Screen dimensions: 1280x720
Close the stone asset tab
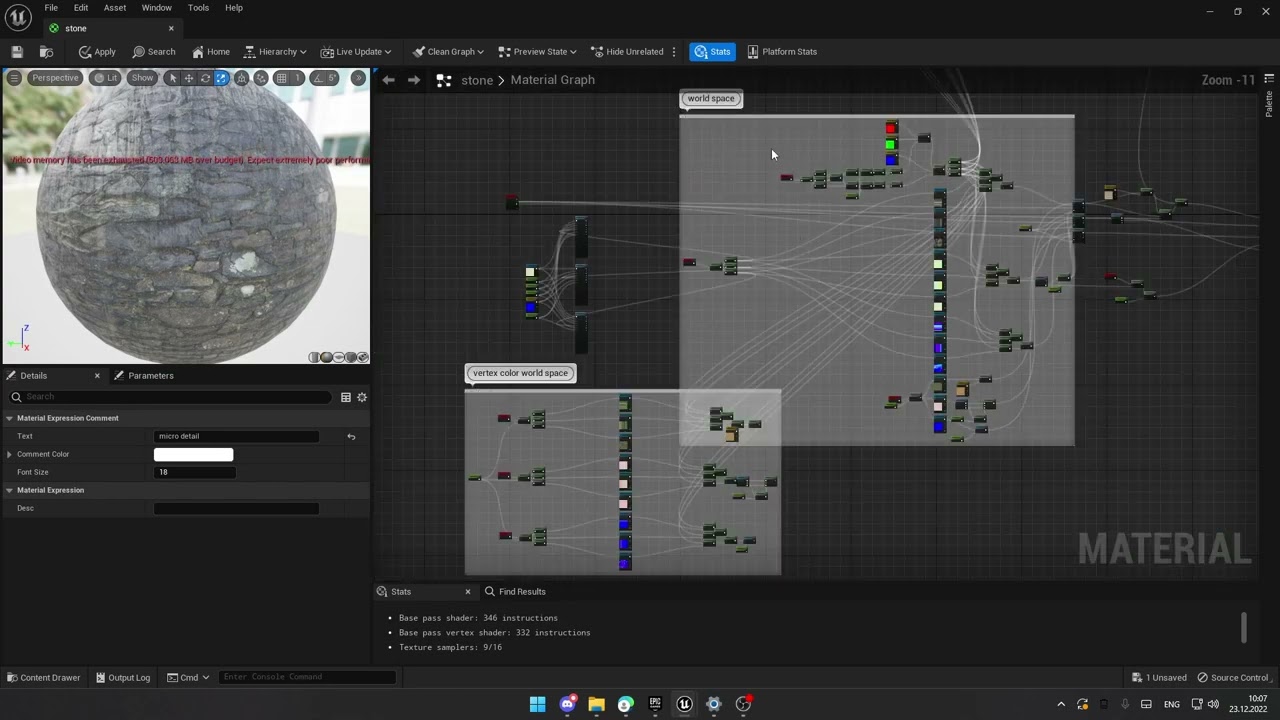tap(171, 28)
